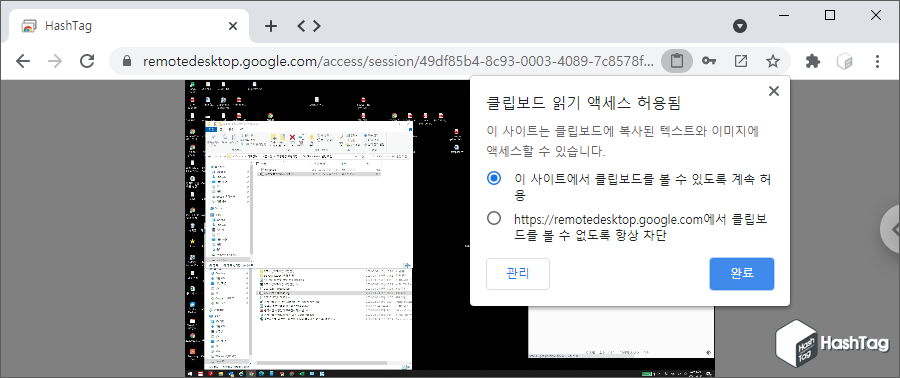Click the 관리 button
Screen dimensions: 900x378
coord(518,274)
